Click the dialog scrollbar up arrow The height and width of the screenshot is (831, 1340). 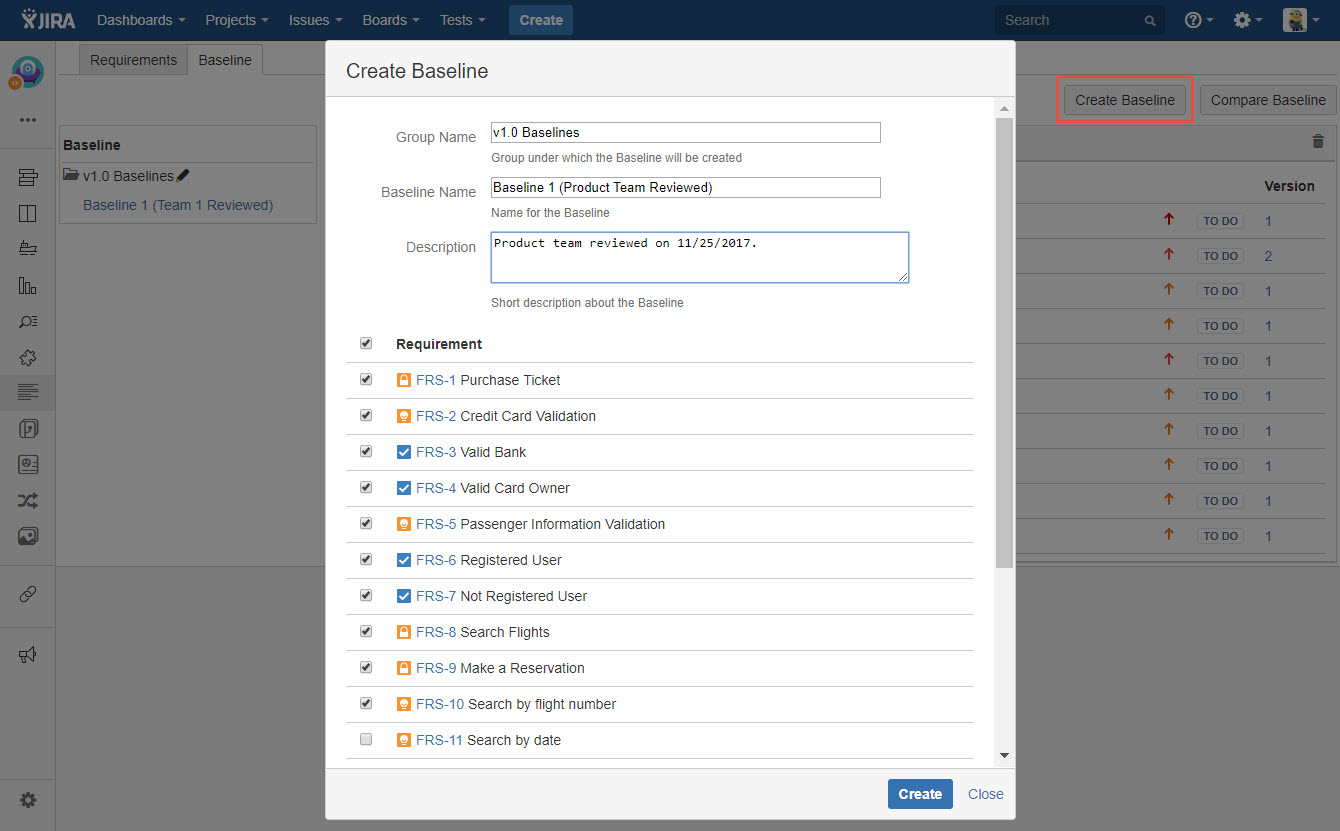[1004, 108]
